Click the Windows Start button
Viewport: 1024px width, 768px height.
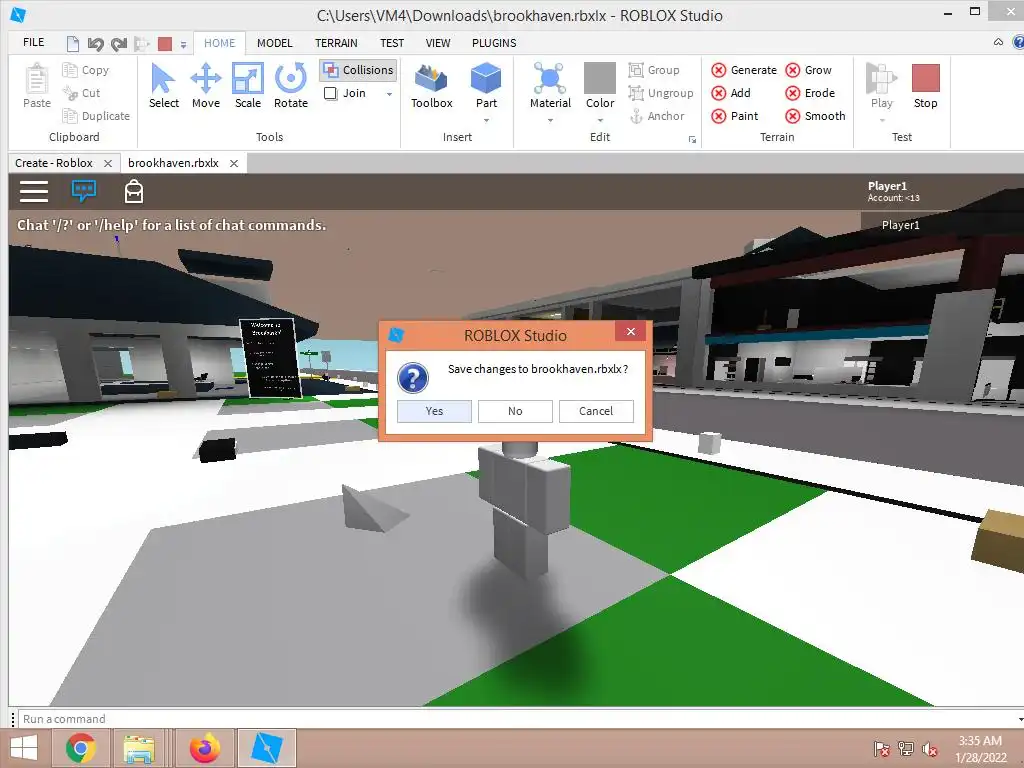(x=24, y=748)
